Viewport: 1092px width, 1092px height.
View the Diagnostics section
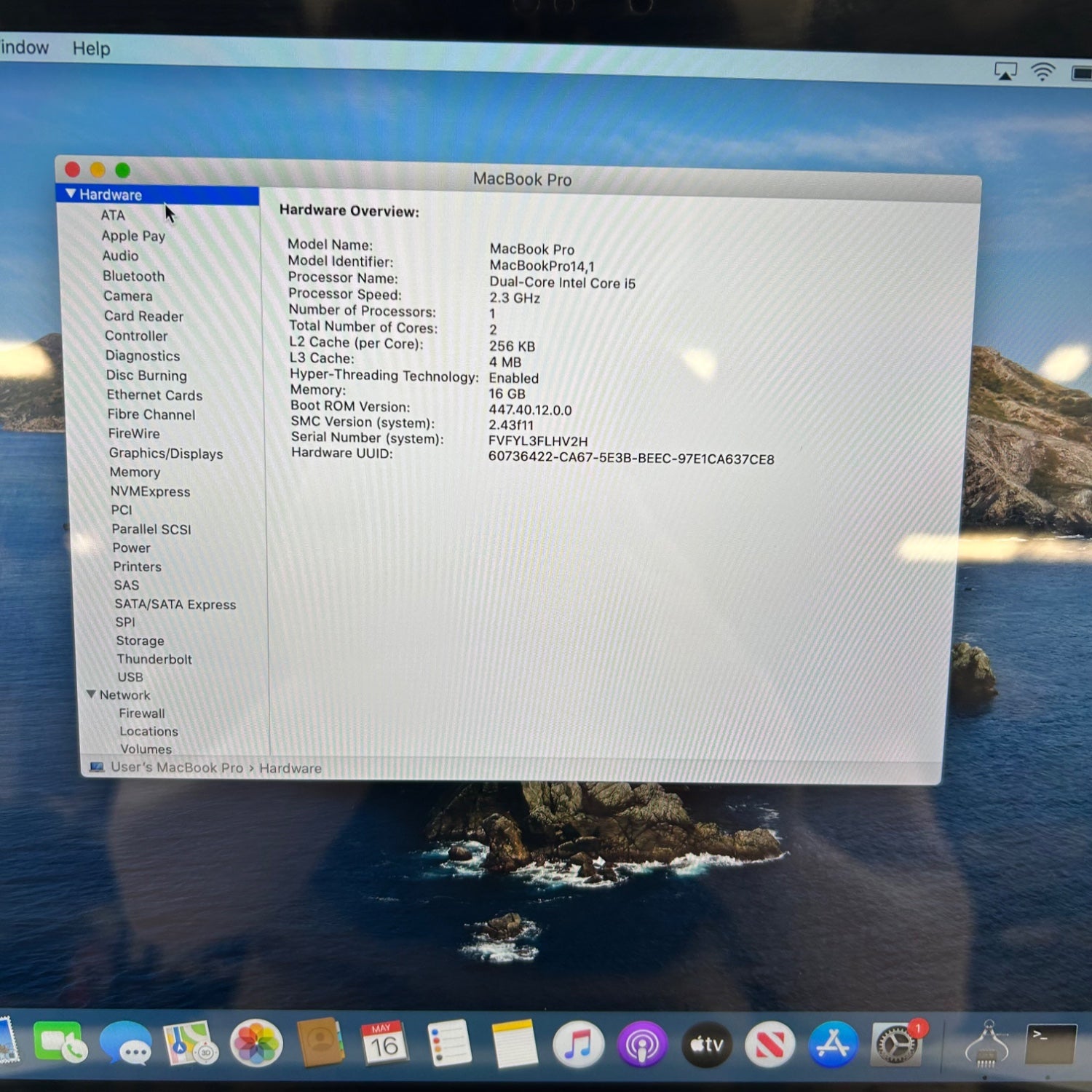143,355
